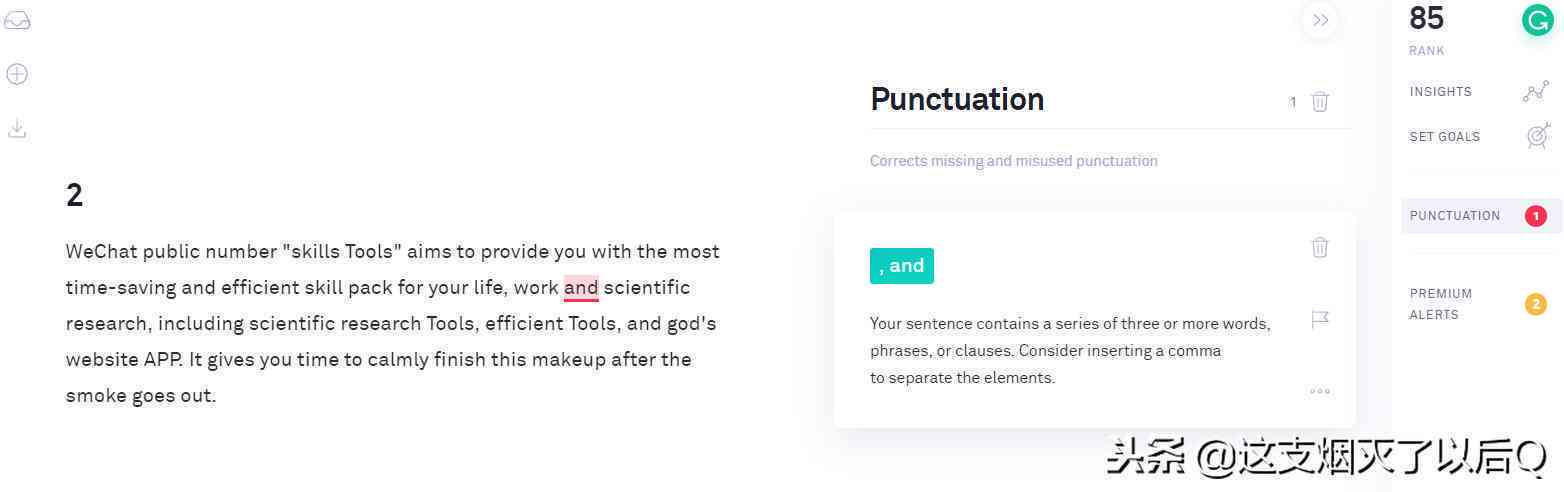Click the download icon in left sidebar

tap(17, 128)
